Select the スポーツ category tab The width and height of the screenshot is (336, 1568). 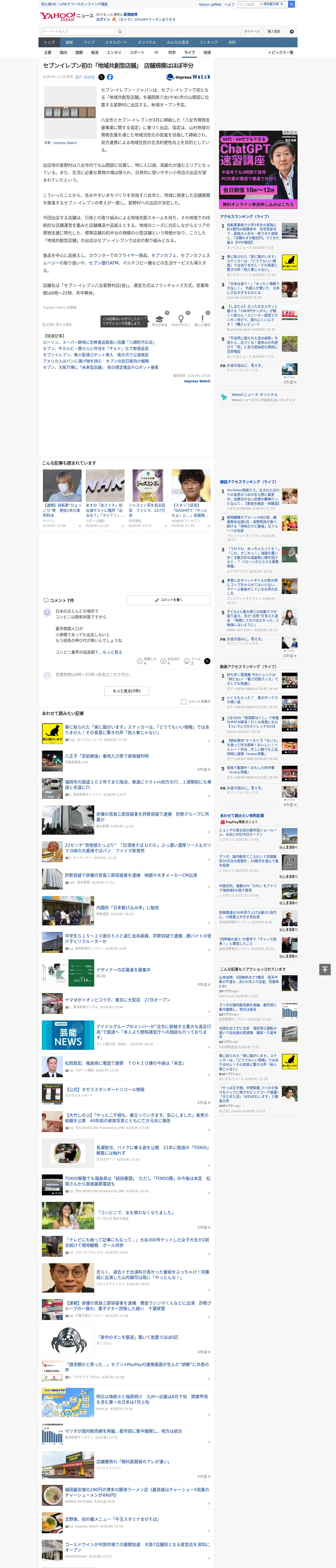pyautogui.click(x=137, y=52)
